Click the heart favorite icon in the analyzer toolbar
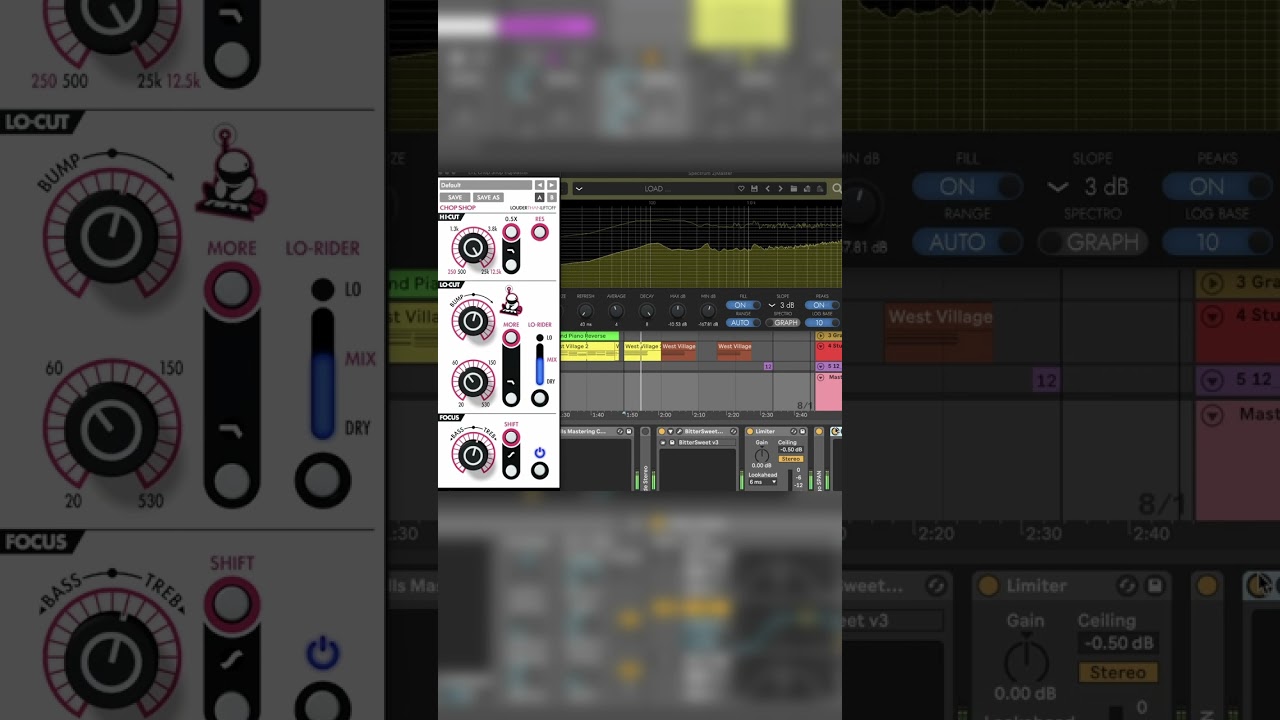Image resolution: width=1280 pixels, height=720 pixels. [741, 188]
